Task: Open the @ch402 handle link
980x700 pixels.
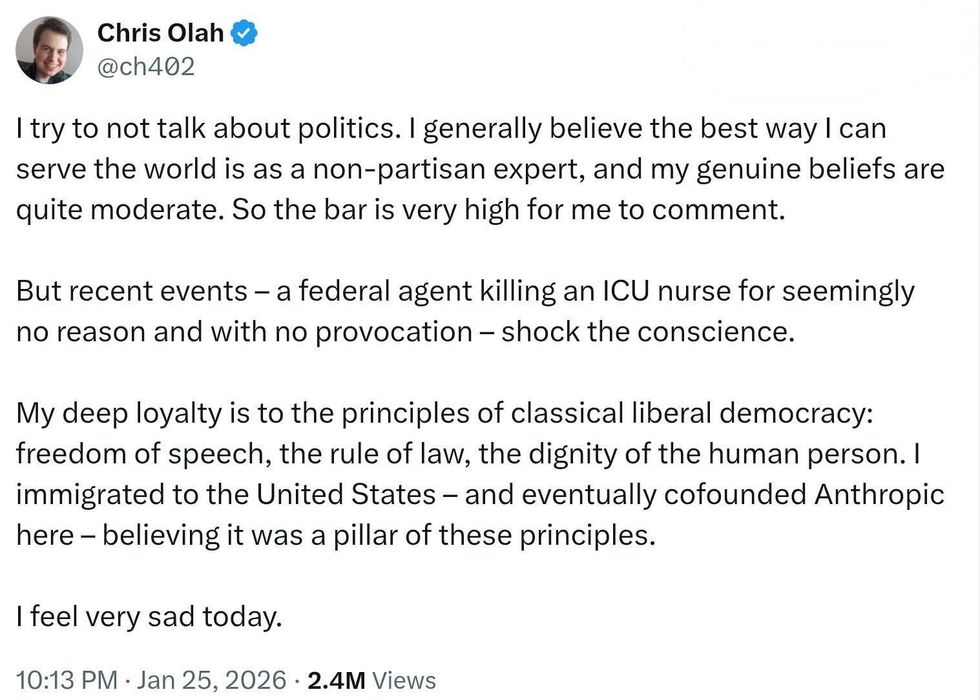Action: tap(145, 67)
